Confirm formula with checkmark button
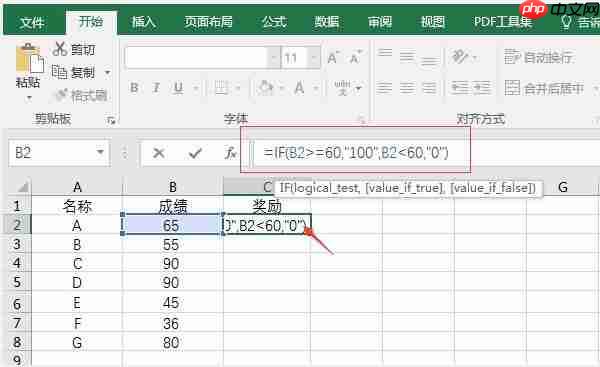Image resolution: width=600 pixels, height=367 pixels. pos(195,153)
